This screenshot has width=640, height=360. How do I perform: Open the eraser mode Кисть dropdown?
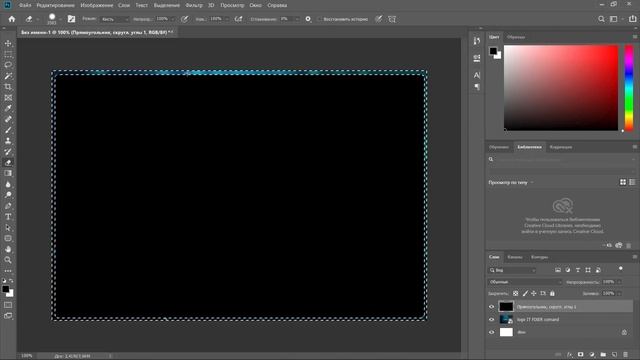point(115,19)
